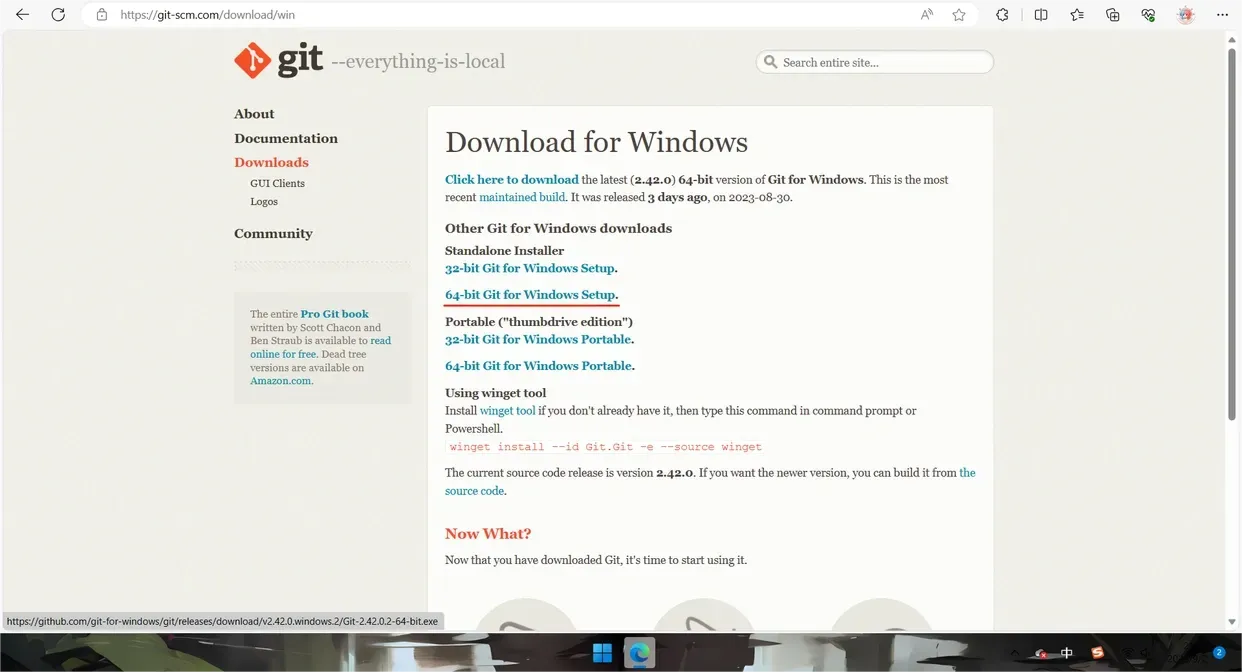
Task: Click the 64-bit Git for Windows Setup link
Action: [530, 295]
